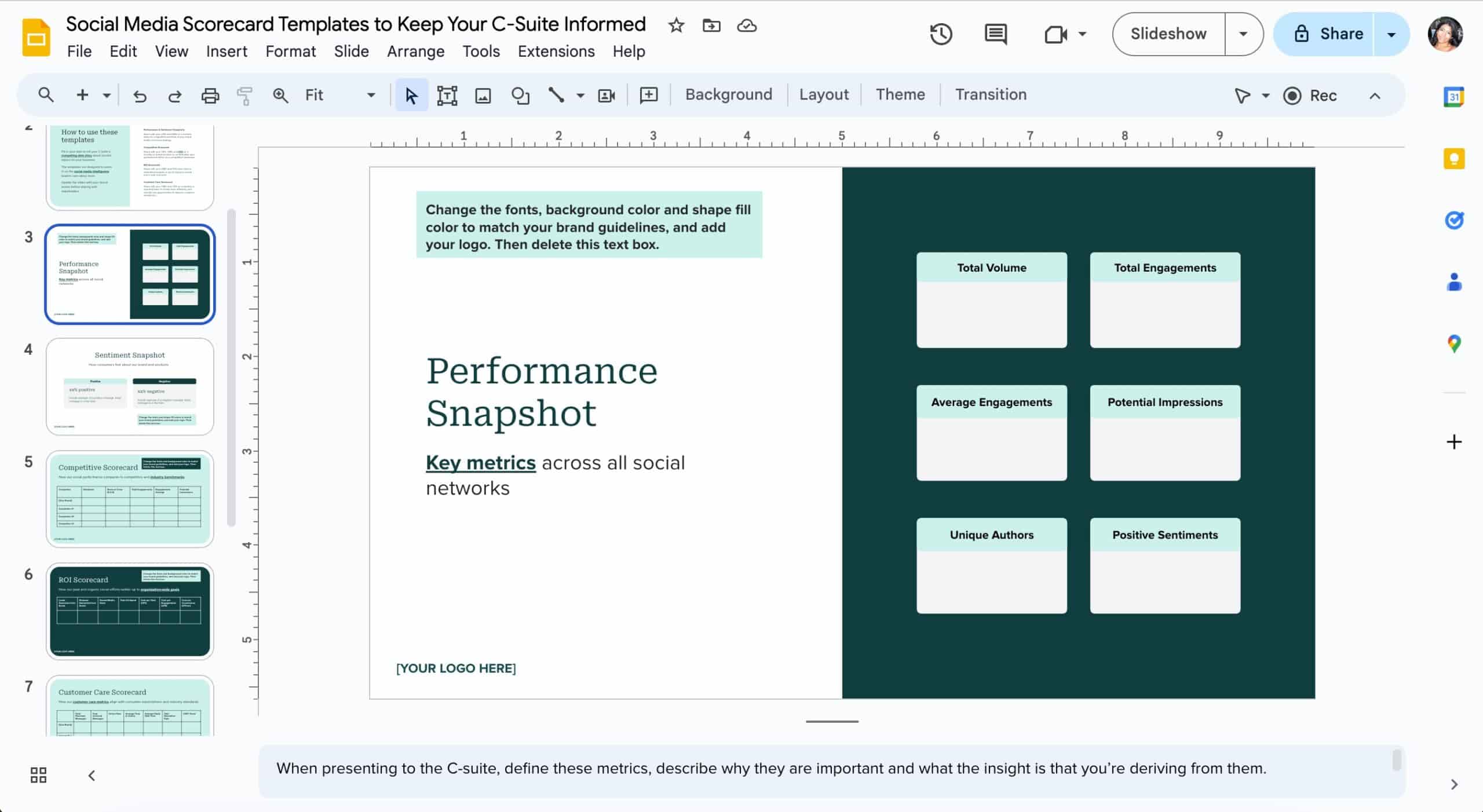The image size is (1483, 812).
Task: Expand the line tool options arrow
Action: pos(580,95)
